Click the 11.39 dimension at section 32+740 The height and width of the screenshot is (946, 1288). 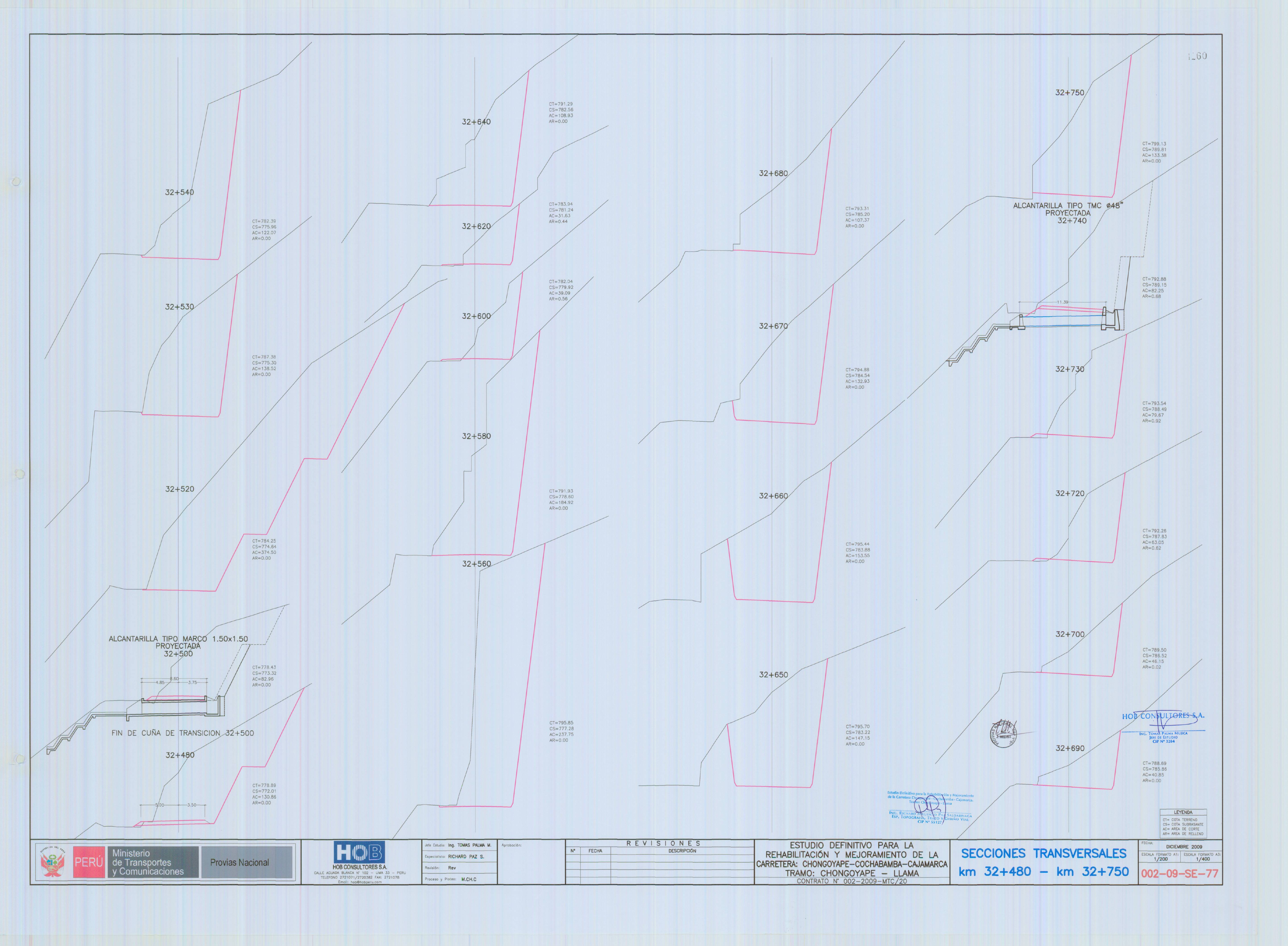pyautogui.click(x=1062, y=302)
